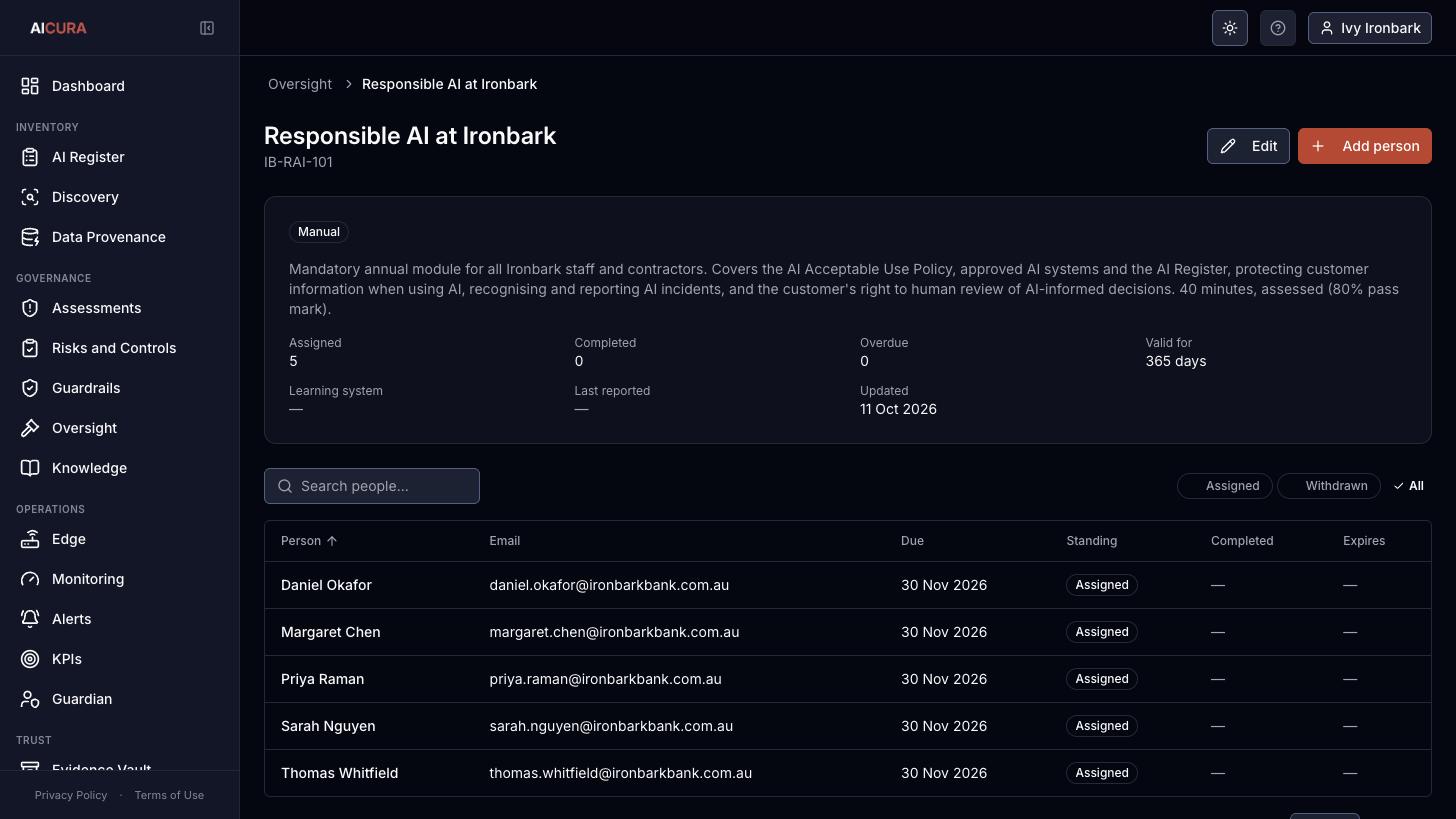Click Oversight breadcrumb link

point(300,84)
